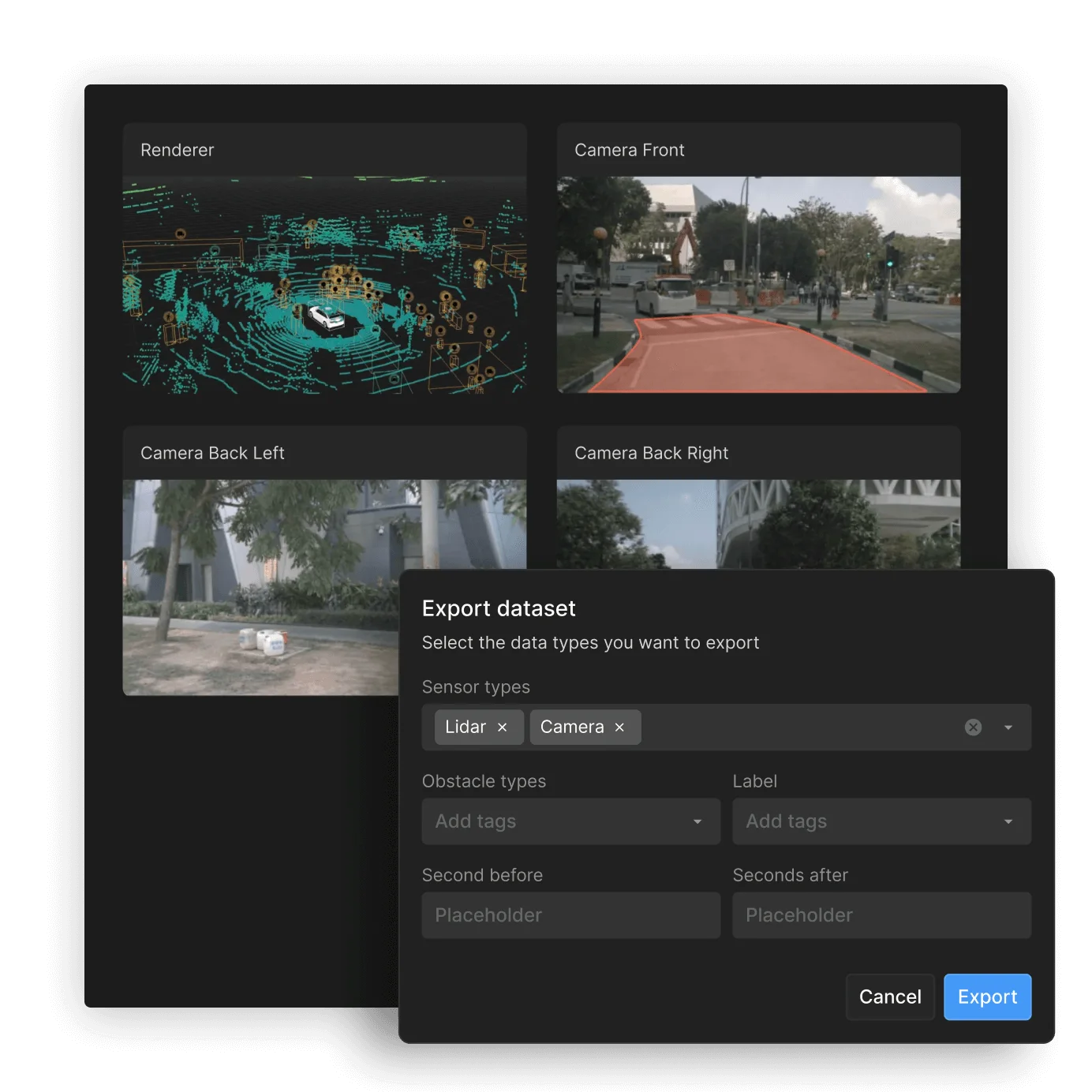The height and width of the screenshot is (1092, 1092).
Task: Select the Camera Front panel title
Action: click(x=630, y=150)
